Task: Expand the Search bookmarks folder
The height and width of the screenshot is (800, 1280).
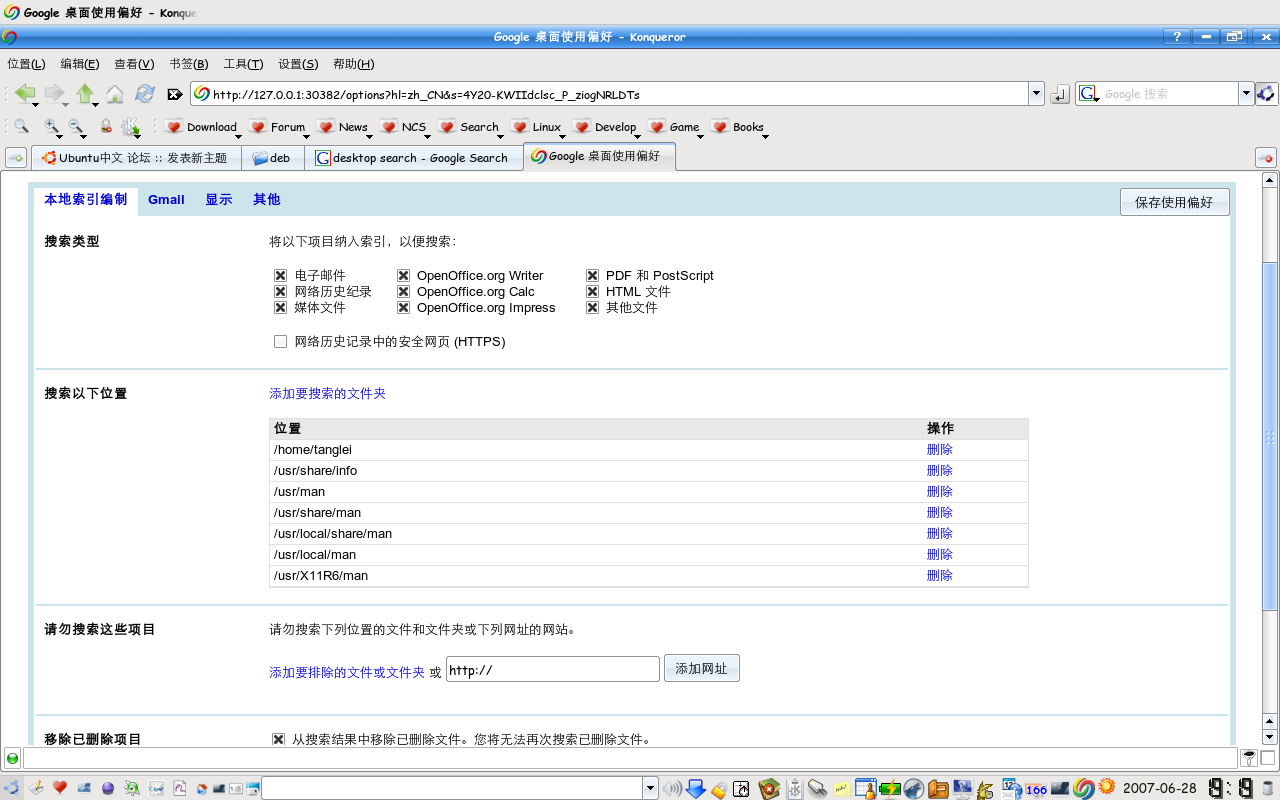Action: click(470, 127)
